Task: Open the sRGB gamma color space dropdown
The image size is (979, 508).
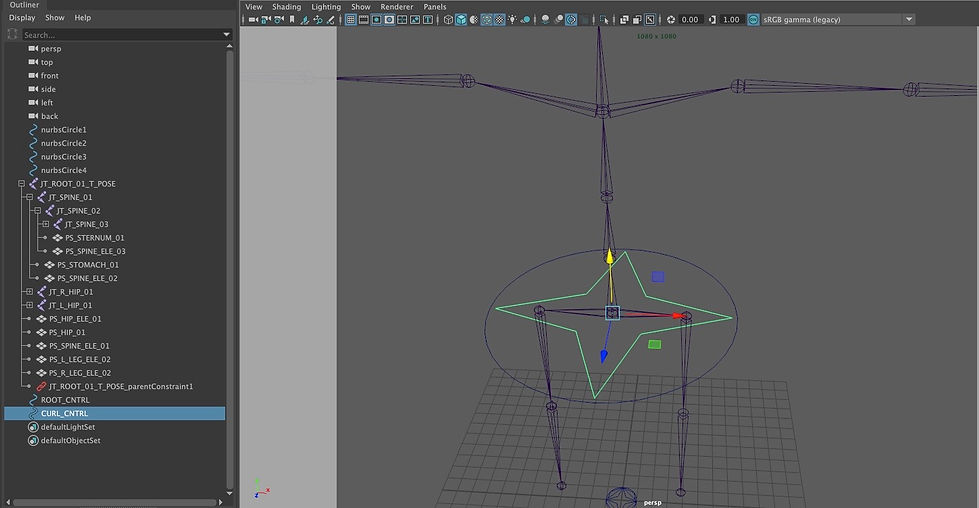Action: coord(909,19)
